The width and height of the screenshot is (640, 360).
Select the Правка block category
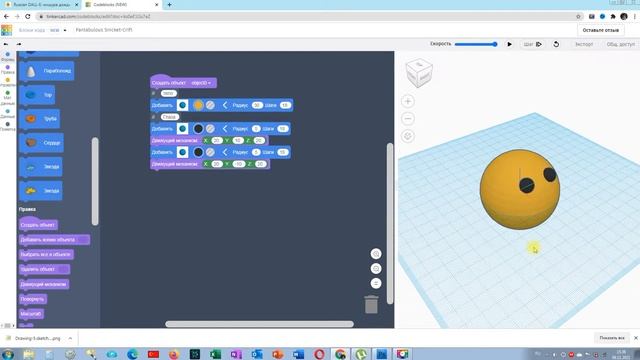(7, 69)
